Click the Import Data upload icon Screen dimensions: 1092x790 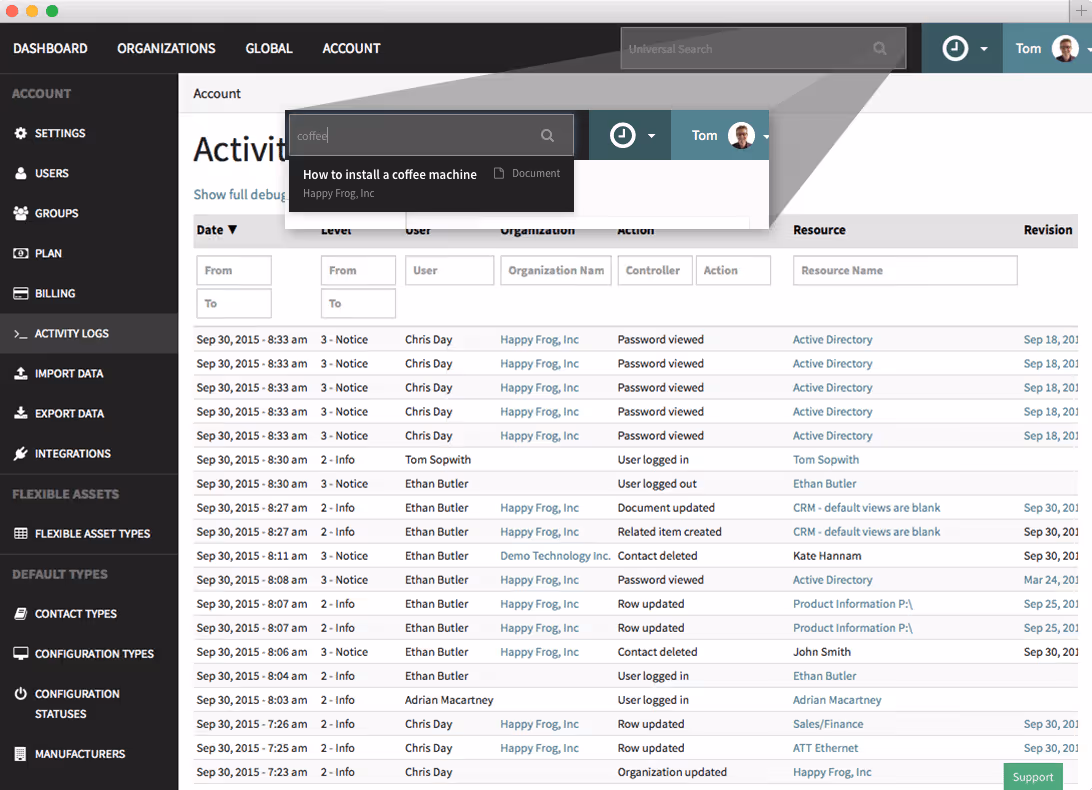pyautogui.click(x=21, y=373)
